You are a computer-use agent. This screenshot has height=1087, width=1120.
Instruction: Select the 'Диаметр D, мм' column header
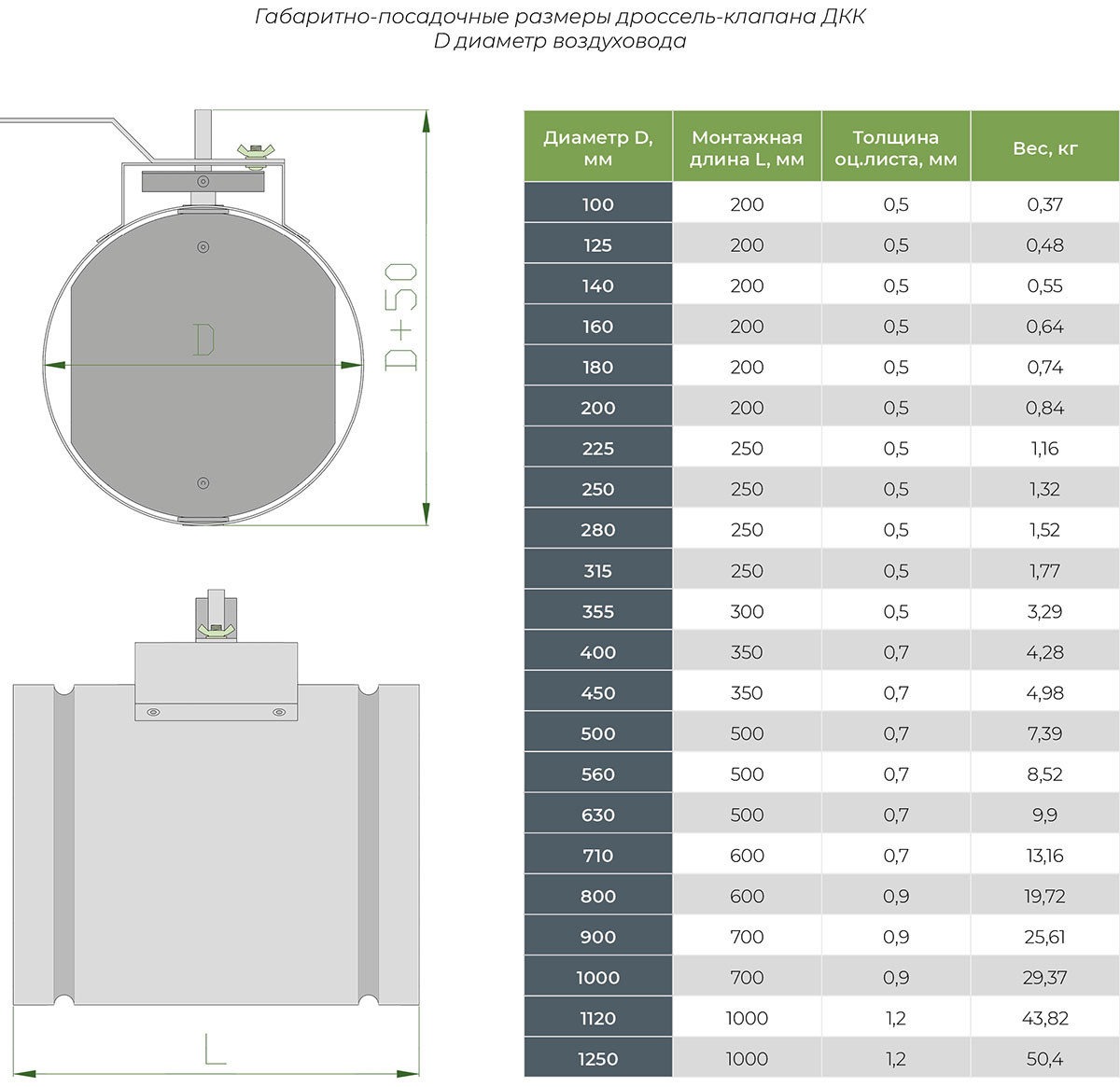pyautogui.click(x=597, y=147)
